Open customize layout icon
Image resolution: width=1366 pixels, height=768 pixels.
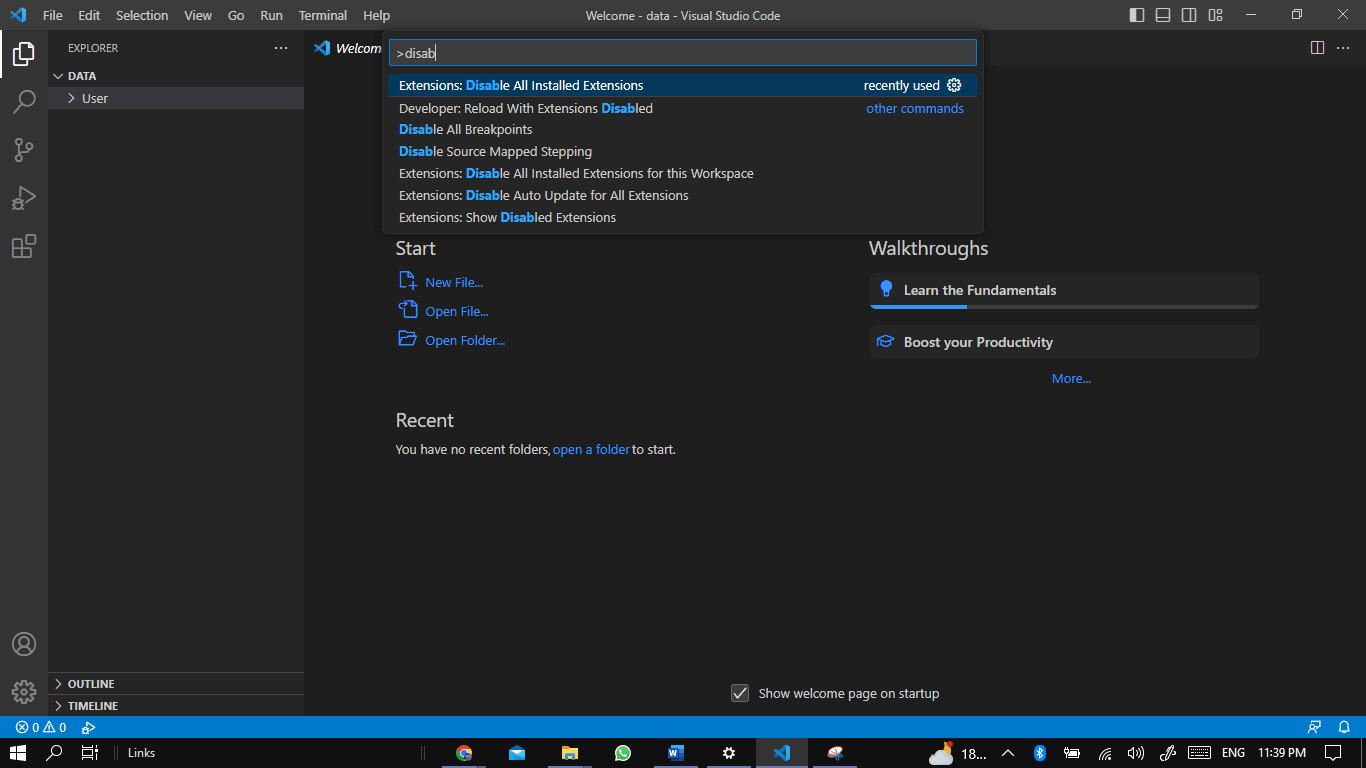click(x=1215, y=15)
